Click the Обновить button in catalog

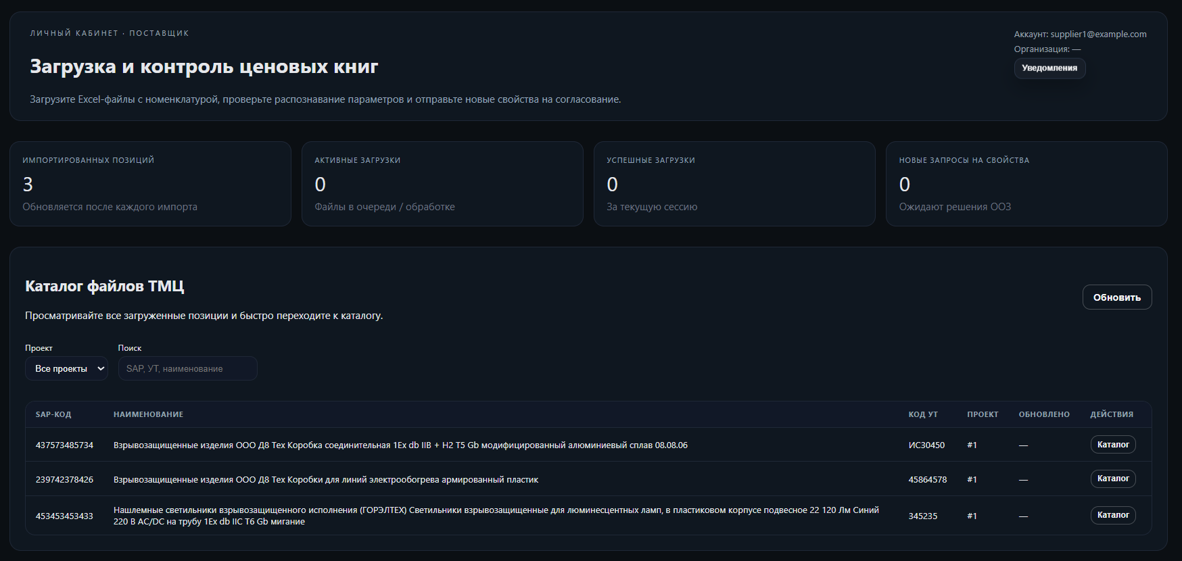tap(1116, 297)
